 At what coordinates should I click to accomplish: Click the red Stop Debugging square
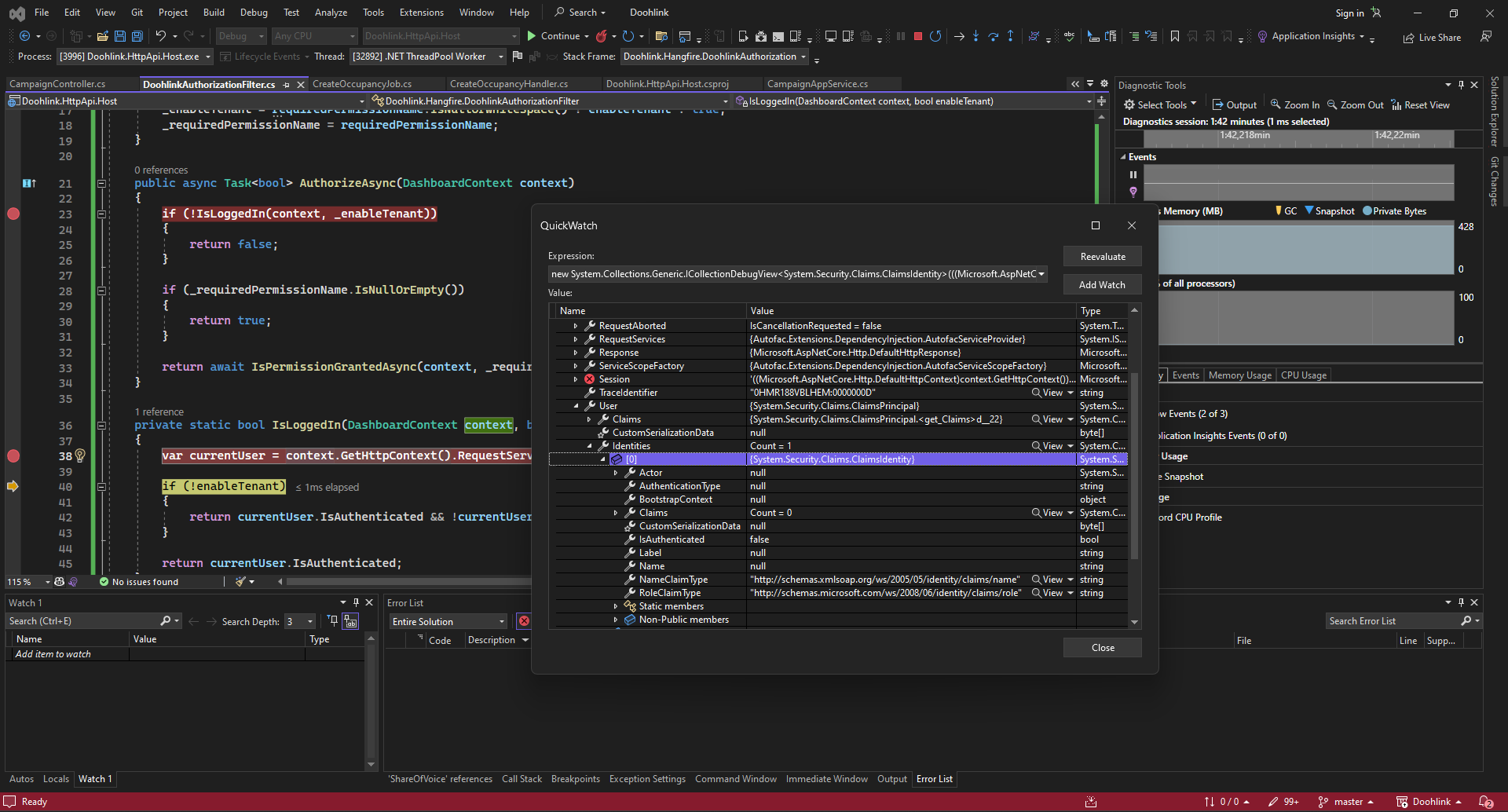pos(917,36)
